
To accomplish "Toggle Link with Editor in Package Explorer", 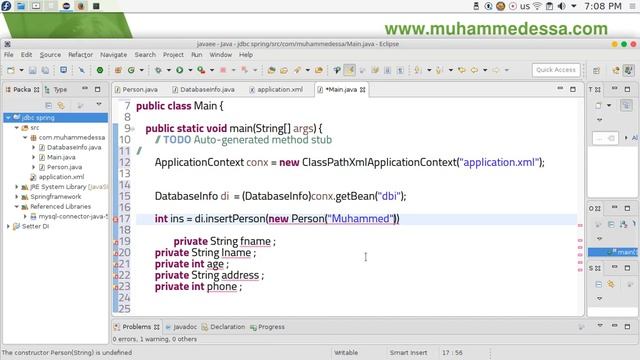I will tap(61, 105).
